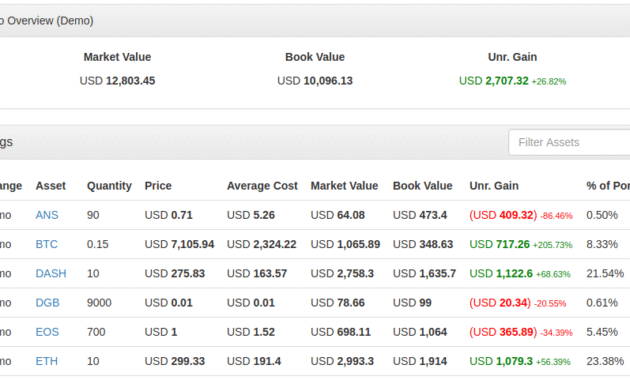The image size is (630, 380).
Task: Sort by the Quantity column header
Action: pos(109,186)
